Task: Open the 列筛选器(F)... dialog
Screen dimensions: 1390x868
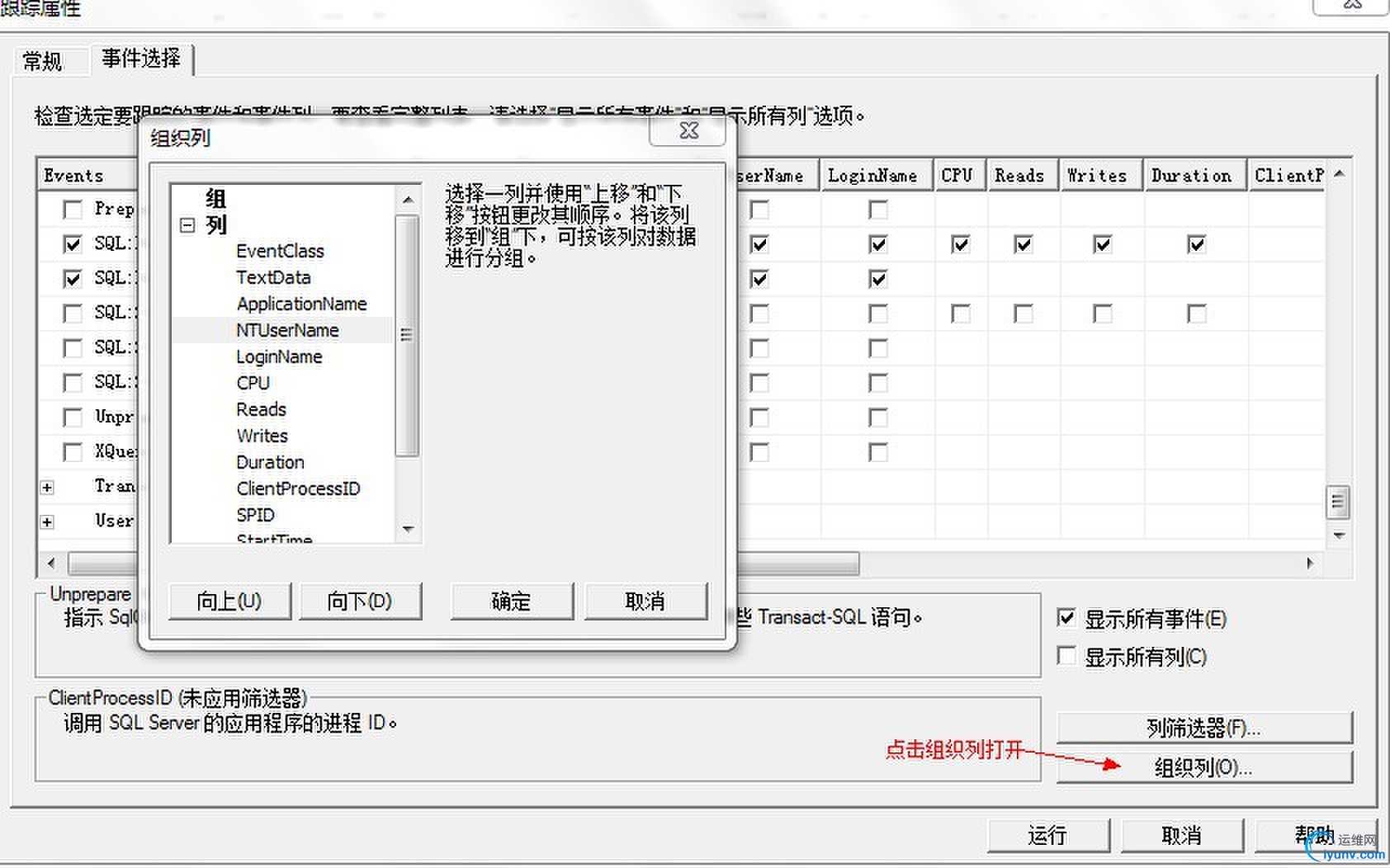Action: (1204, 728)
